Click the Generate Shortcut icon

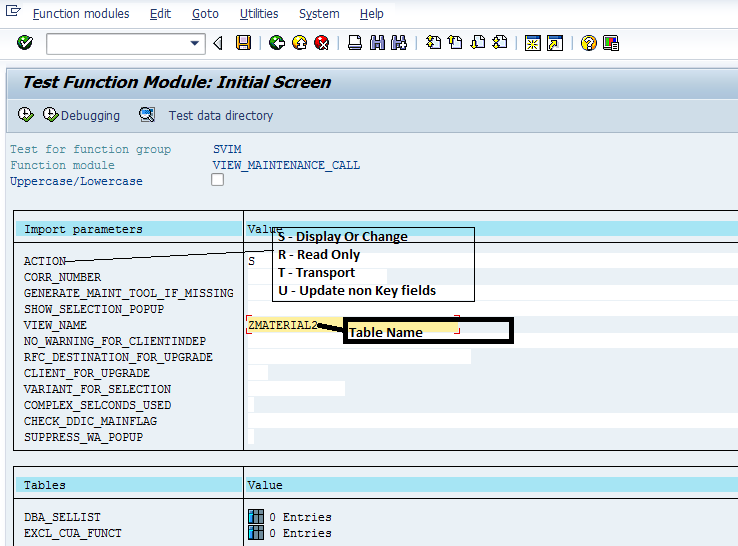pyautogui.click(x=555, y=43)
